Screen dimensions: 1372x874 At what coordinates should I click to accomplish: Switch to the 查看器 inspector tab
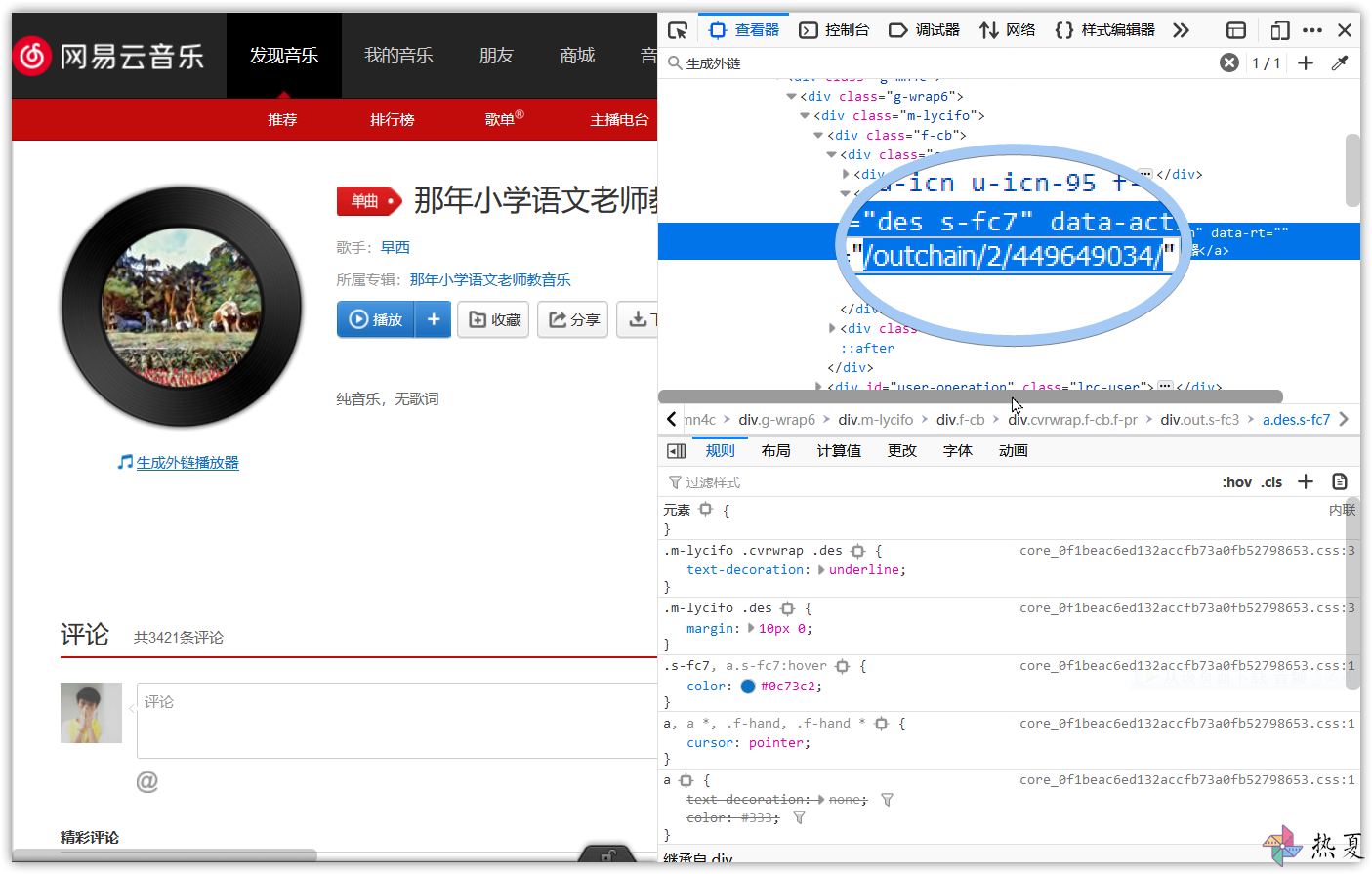pyautogui.click(x=745, y=30)
